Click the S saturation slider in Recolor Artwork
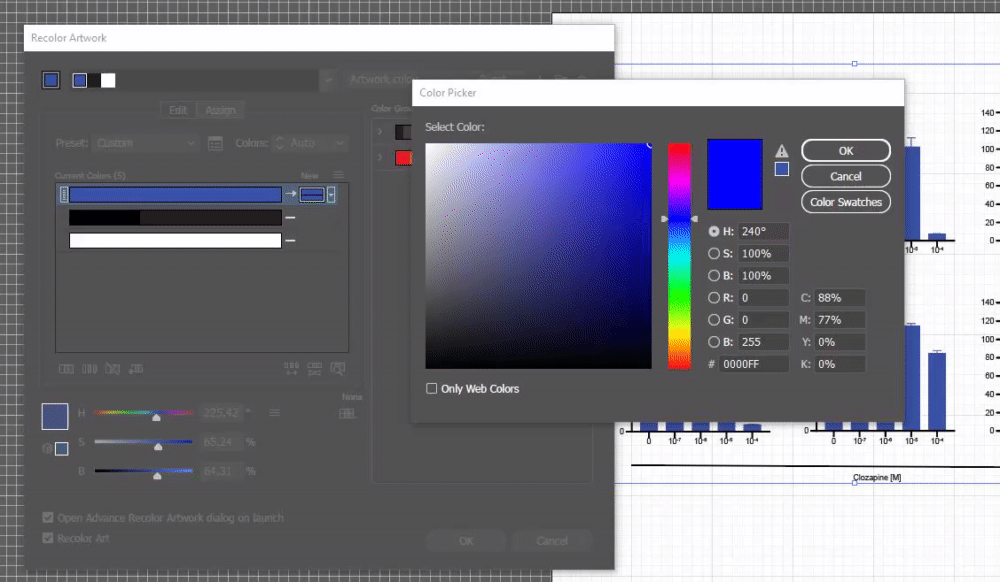 click(143, 442)
